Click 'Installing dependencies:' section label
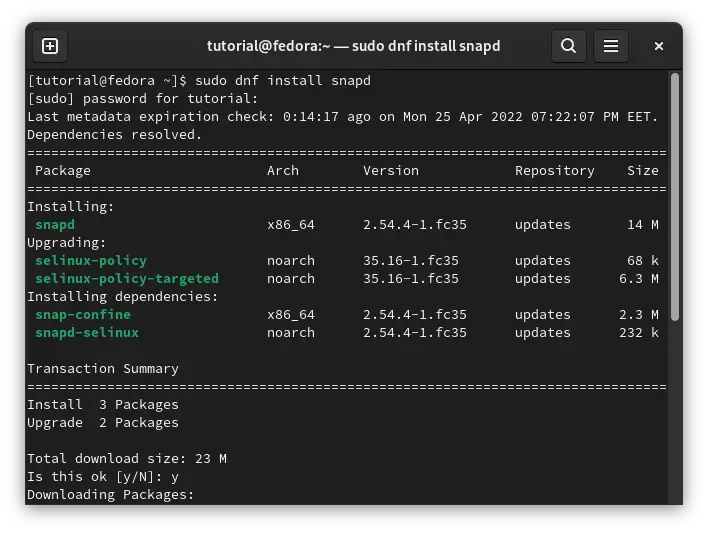Viewport: 708px width, 533px height. pyautogui.click(x=123, y=296)
